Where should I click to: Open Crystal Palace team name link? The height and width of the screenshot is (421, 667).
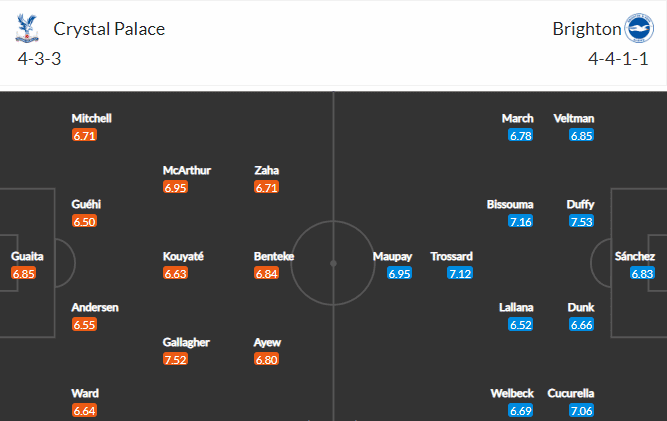(x=109, y=29)
